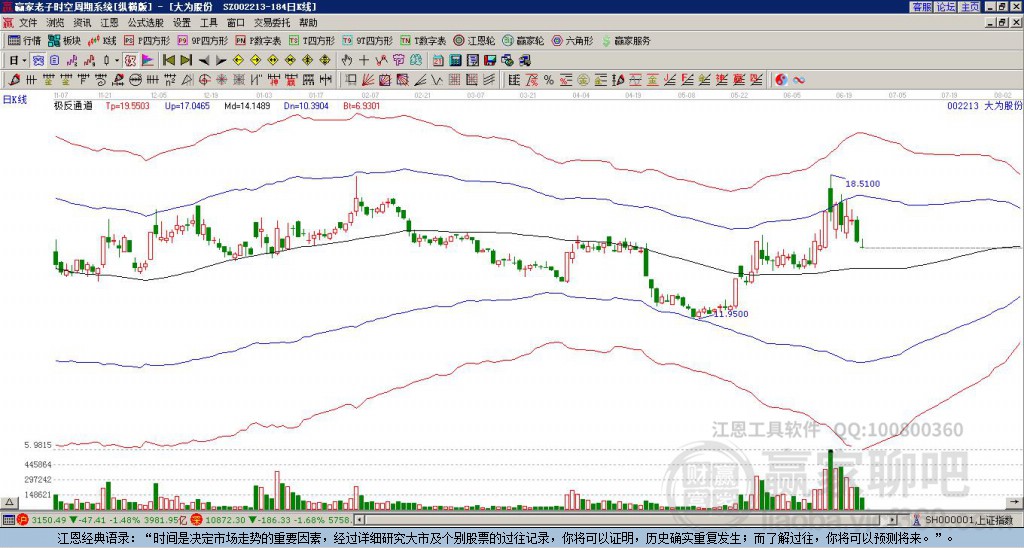Click the infinity loop icon

(x=798, y=80)
